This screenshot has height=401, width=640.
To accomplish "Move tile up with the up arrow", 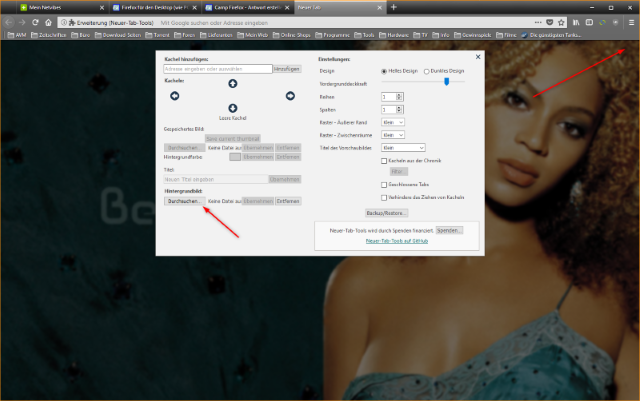I will (x=233, y=84).
